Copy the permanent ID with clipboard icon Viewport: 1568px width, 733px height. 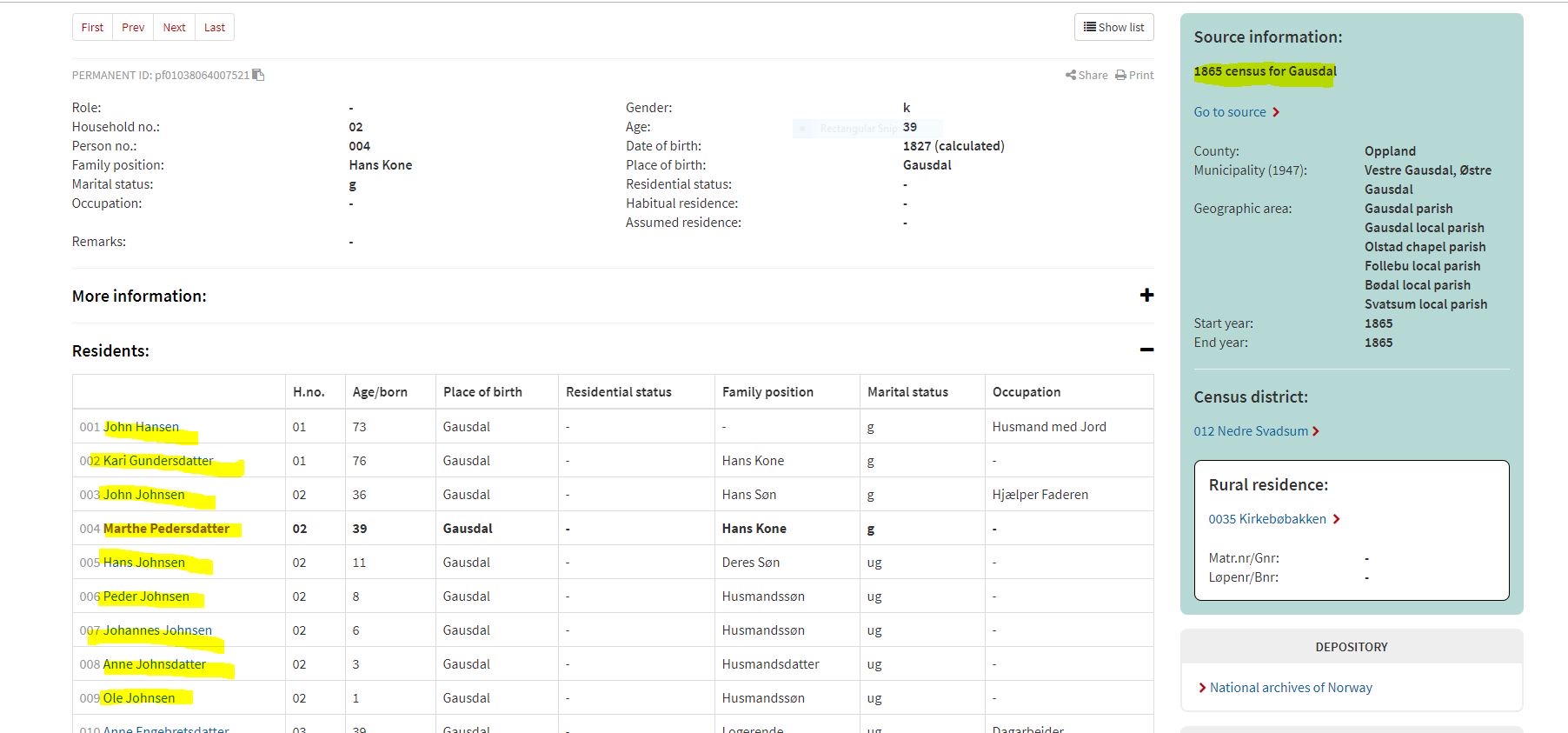tap(258, 75)
